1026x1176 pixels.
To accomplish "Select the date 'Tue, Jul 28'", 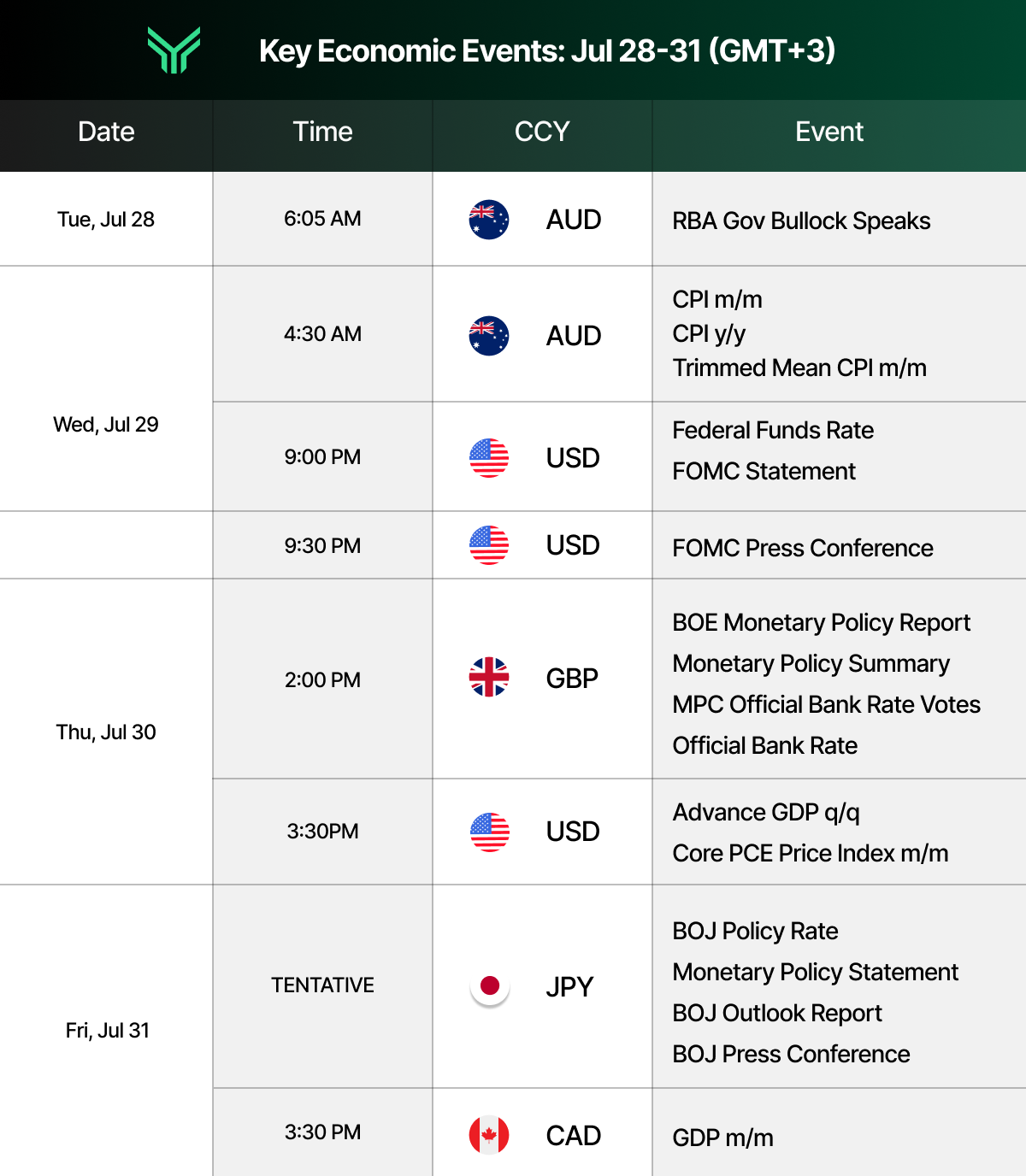I will click(x=106, y=220).
